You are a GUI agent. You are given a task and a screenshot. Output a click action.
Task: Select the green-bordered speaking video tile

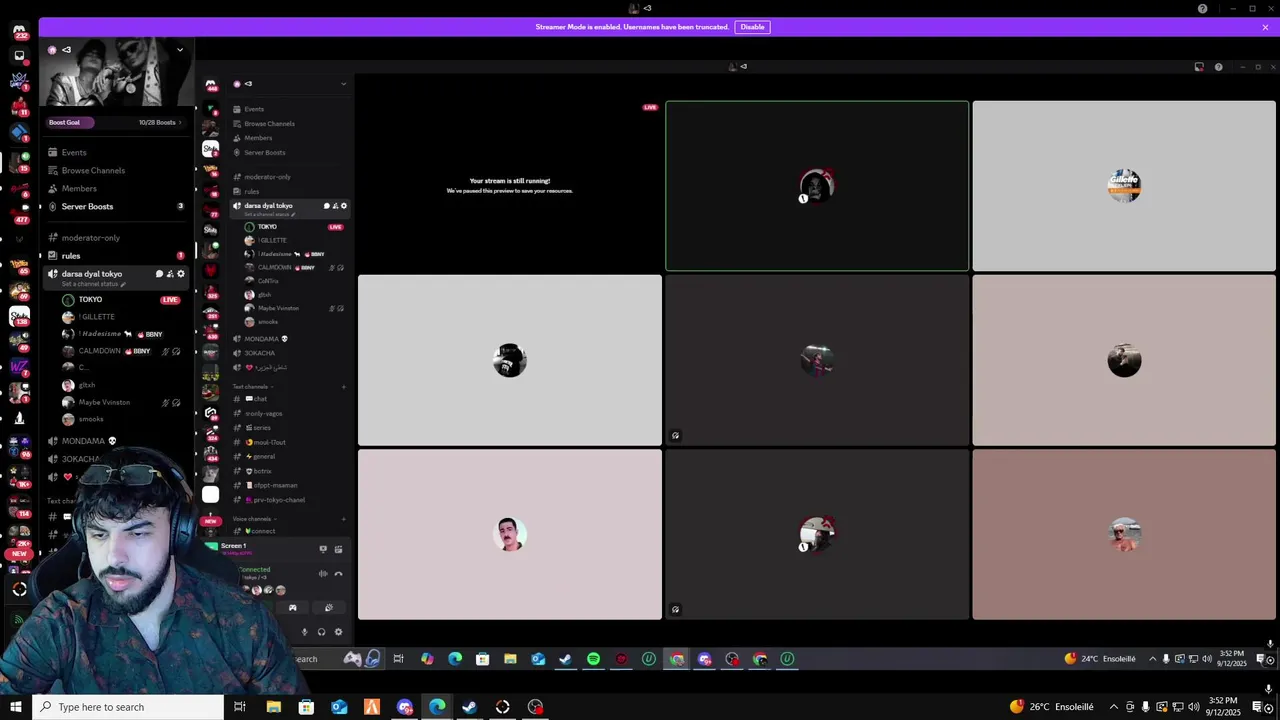817,186
